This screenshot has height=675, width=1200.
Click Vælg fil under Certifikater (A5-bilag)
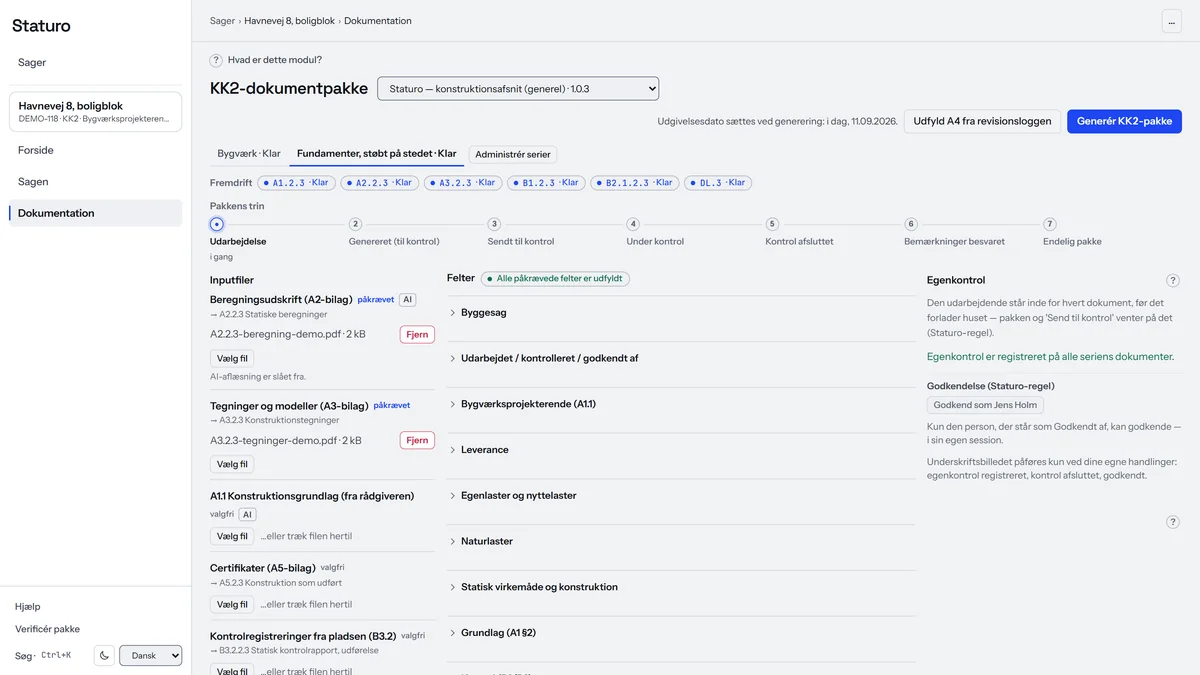click(232, 604)
